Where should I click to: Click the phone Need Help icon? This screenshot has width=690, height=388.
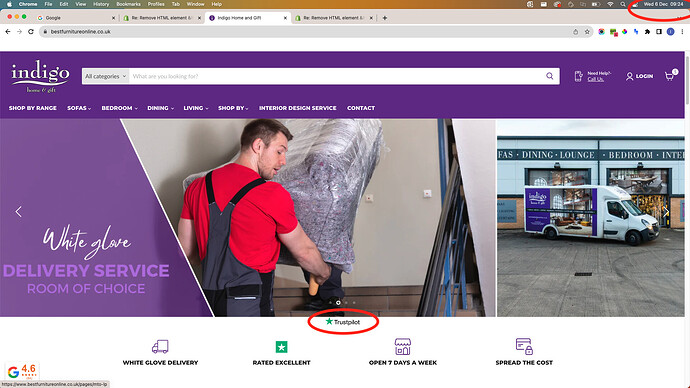point(578,76)
